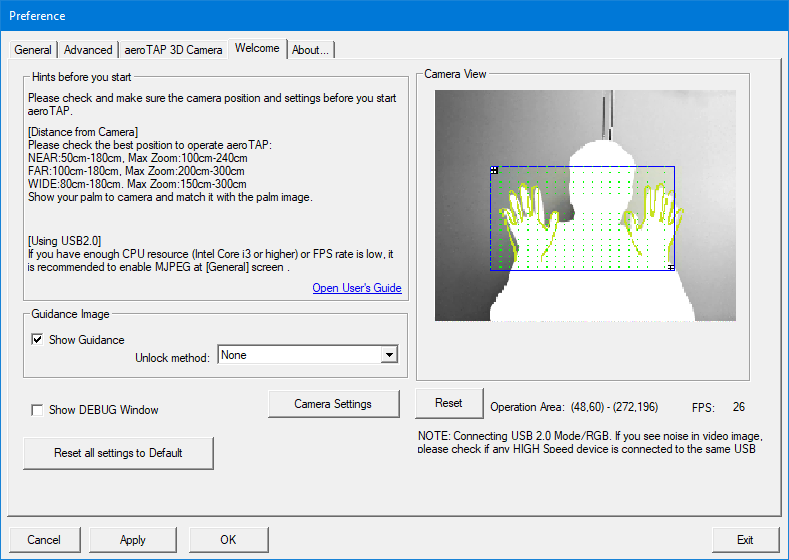Toggle the Show Guidance checkbox
Viewport: 789px width, 560px height.
click(x=37, y=340)
